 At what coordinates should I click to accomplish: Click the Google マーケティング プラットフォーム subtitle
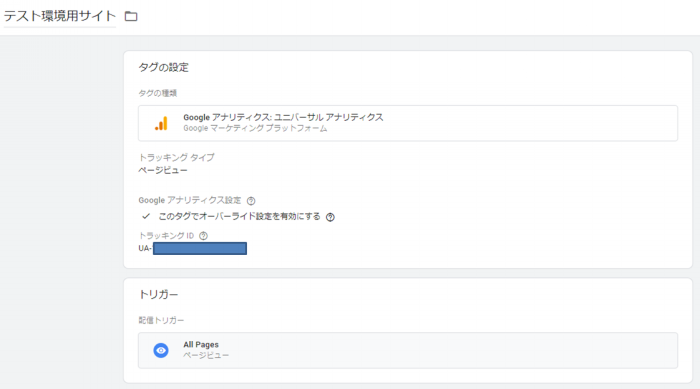click(255, 129)
